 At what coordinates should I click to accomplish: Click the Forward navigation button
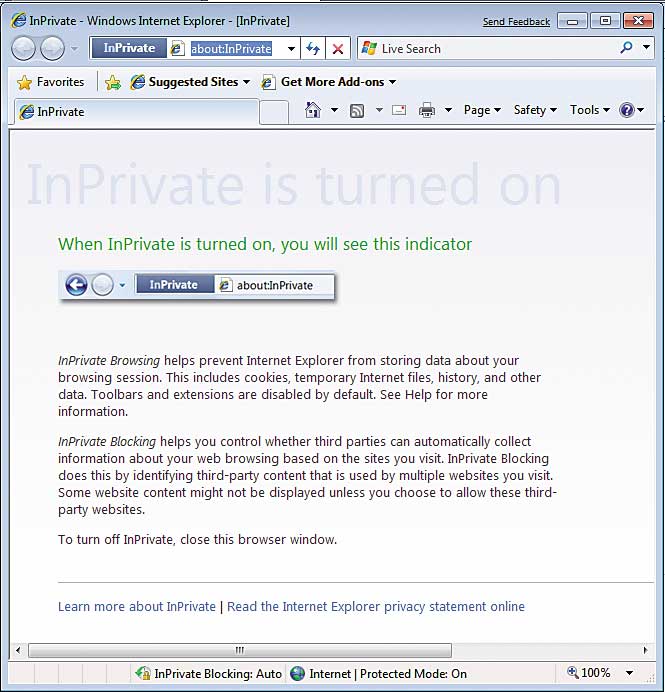(53, 49)
